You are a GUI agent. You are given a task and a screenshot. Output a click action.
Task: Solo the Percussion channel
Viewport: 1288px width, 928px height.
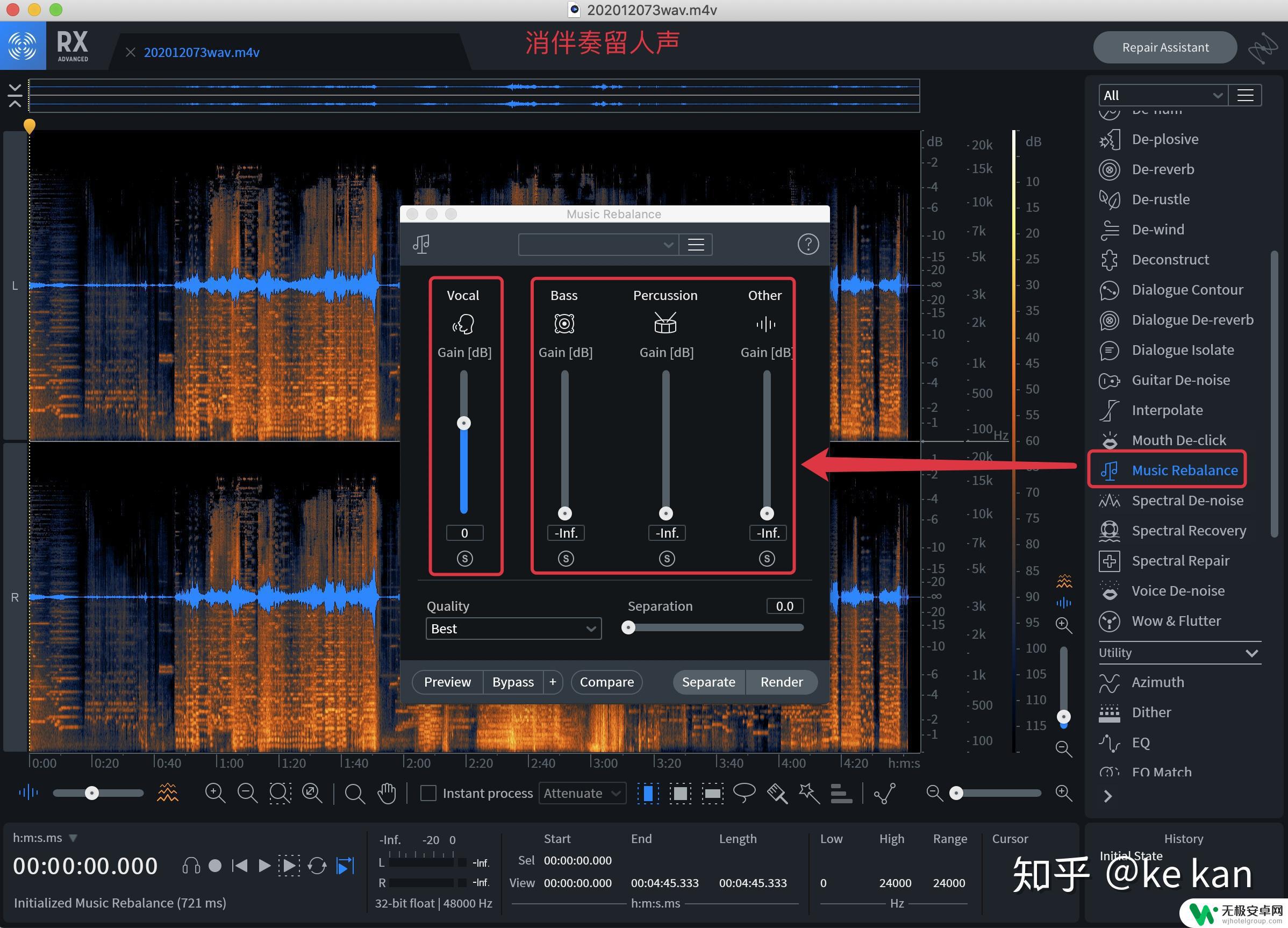667,558
